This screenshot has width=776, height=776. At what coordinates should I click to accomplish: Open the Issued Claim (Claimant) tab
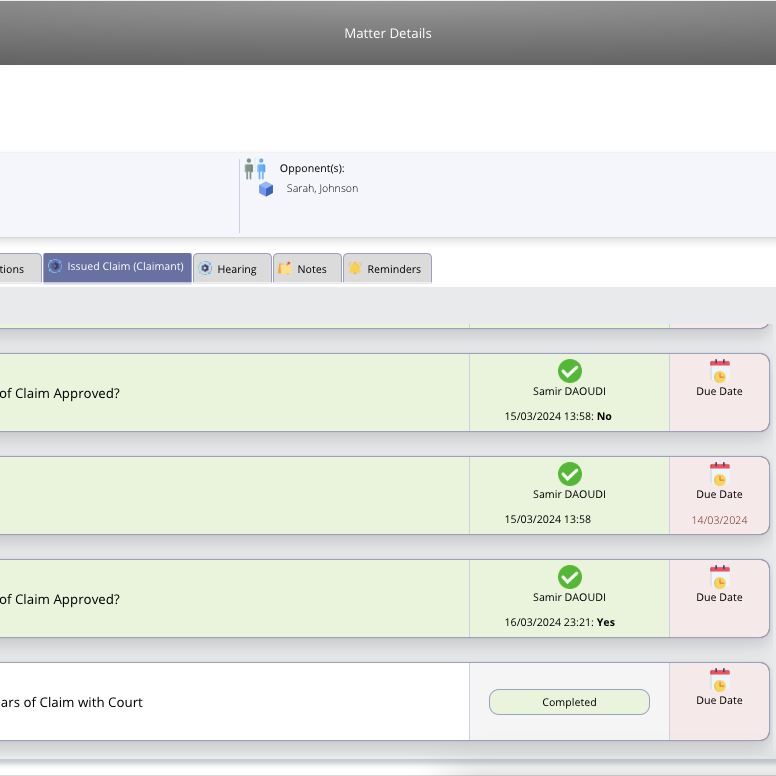[117, 267]
